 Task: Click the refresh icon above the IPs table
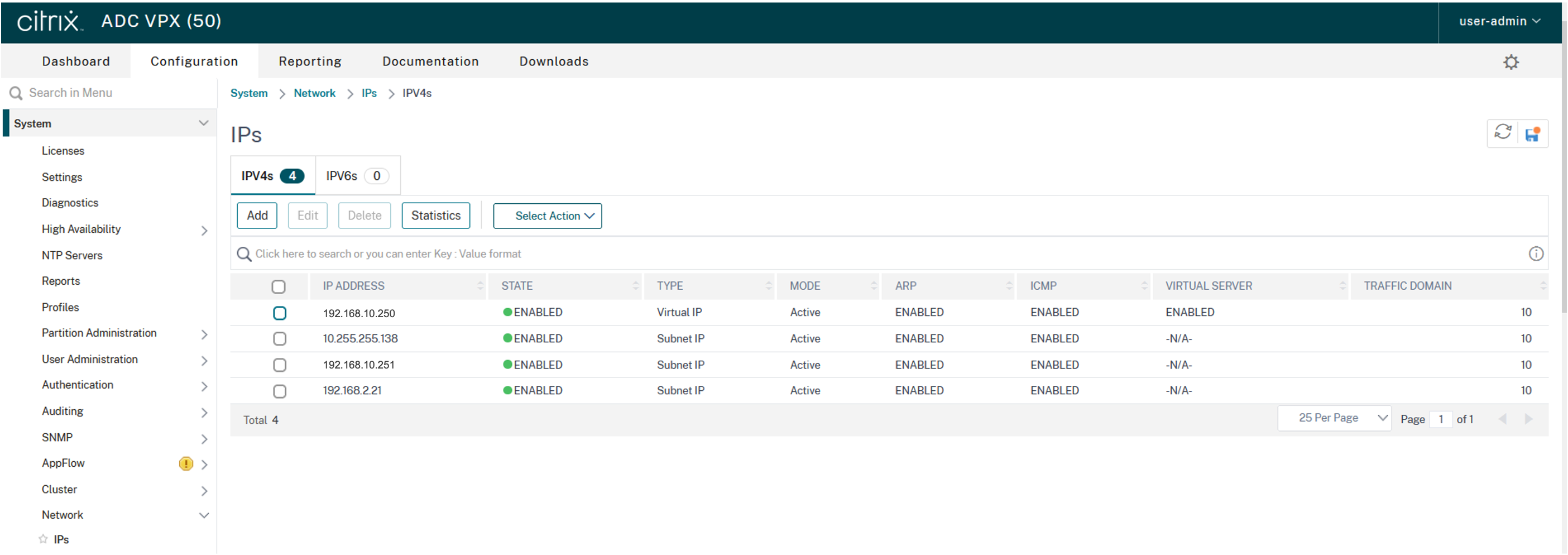tap(1502, 133)
